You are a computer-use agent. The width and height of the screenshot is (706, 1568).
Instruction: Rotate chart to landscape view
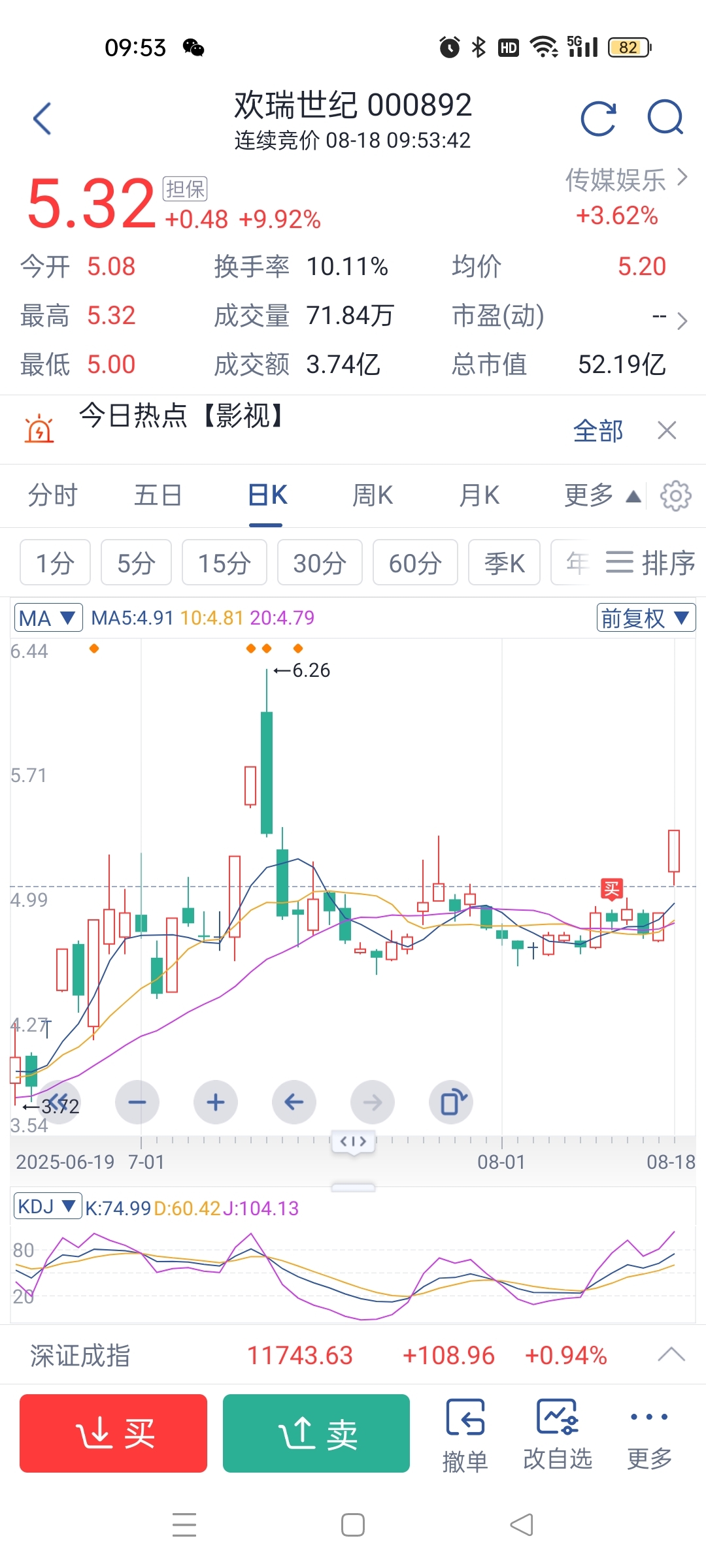click(451, 1103)
